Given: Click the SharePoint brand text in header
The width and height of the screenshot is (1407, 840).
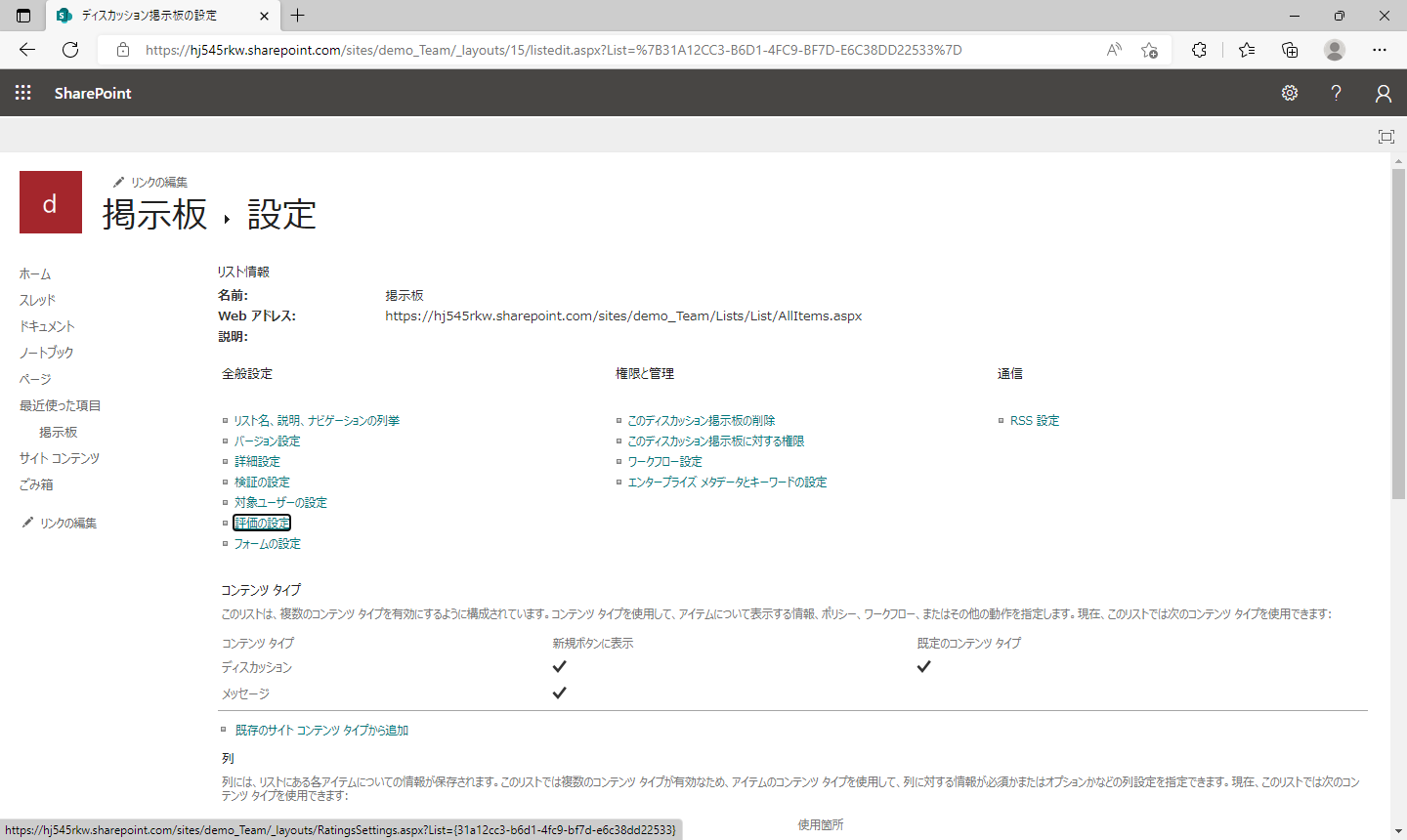Looking at the screenshot, I should click(93, 93).
